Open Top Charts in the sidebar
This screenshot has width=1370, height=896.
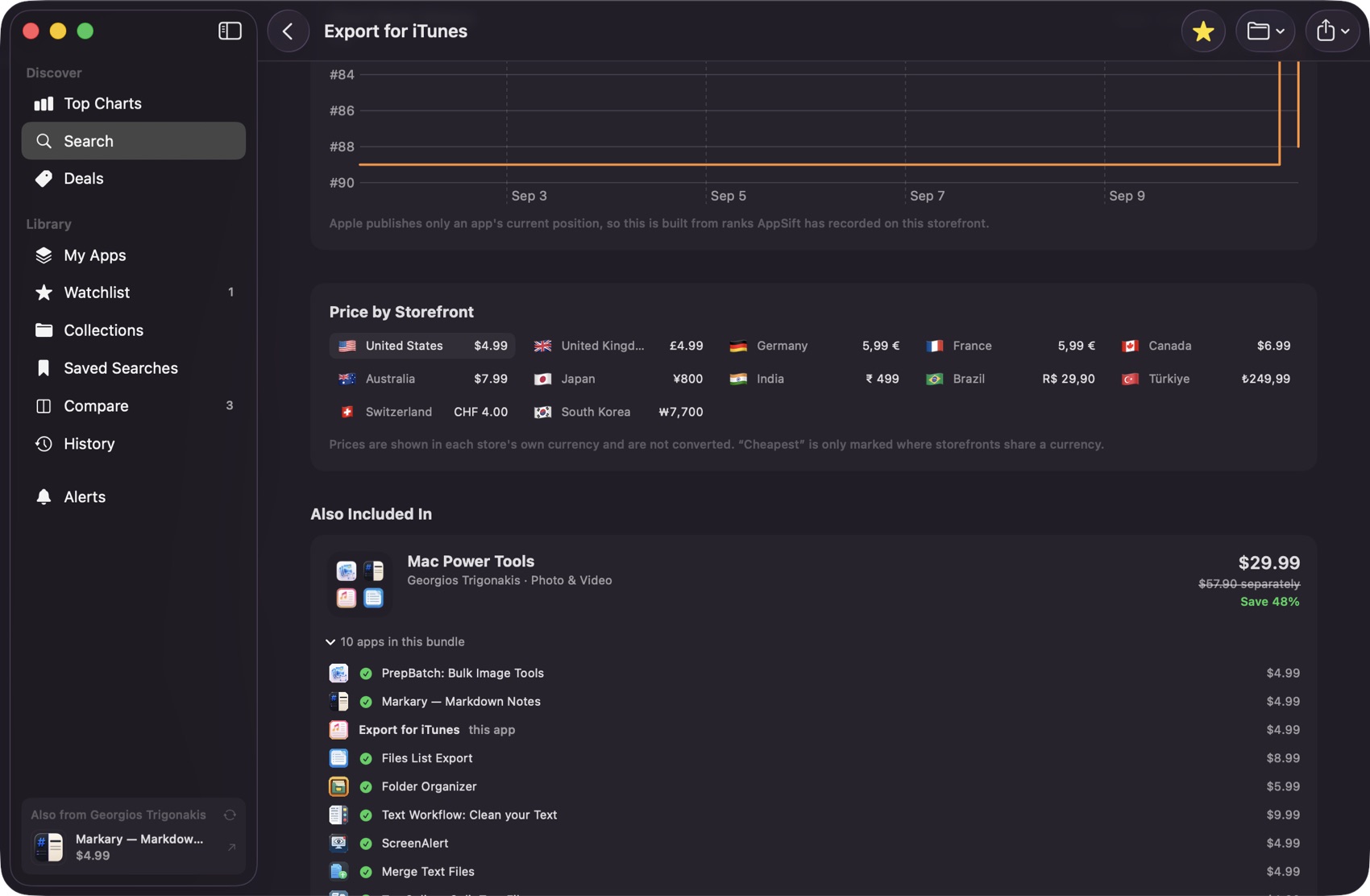(134, 103)
